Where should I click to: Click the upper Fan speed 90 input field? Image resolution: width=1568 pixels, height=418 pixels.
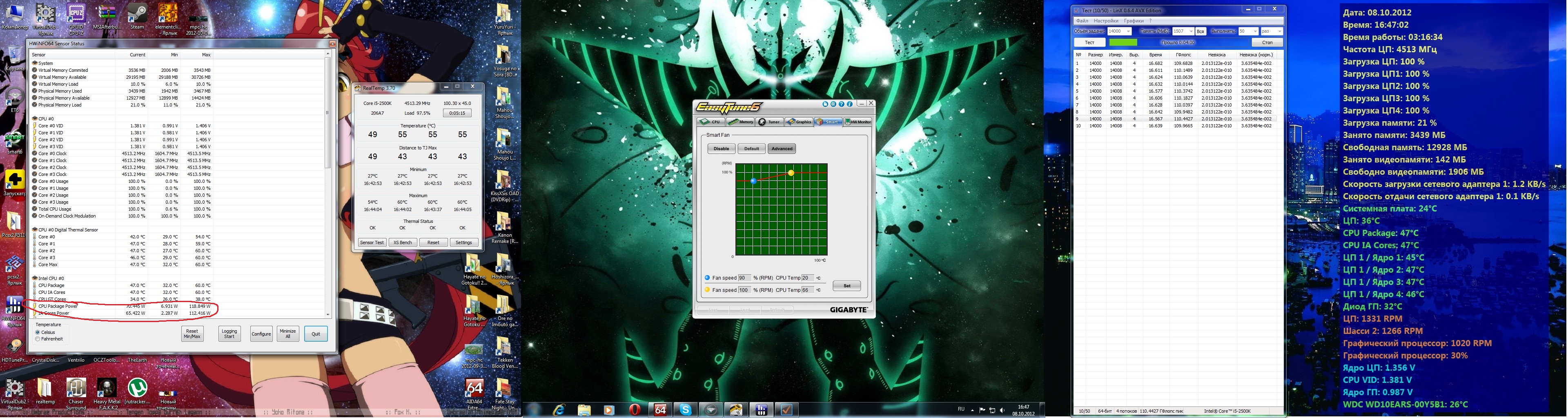point(743,278)
